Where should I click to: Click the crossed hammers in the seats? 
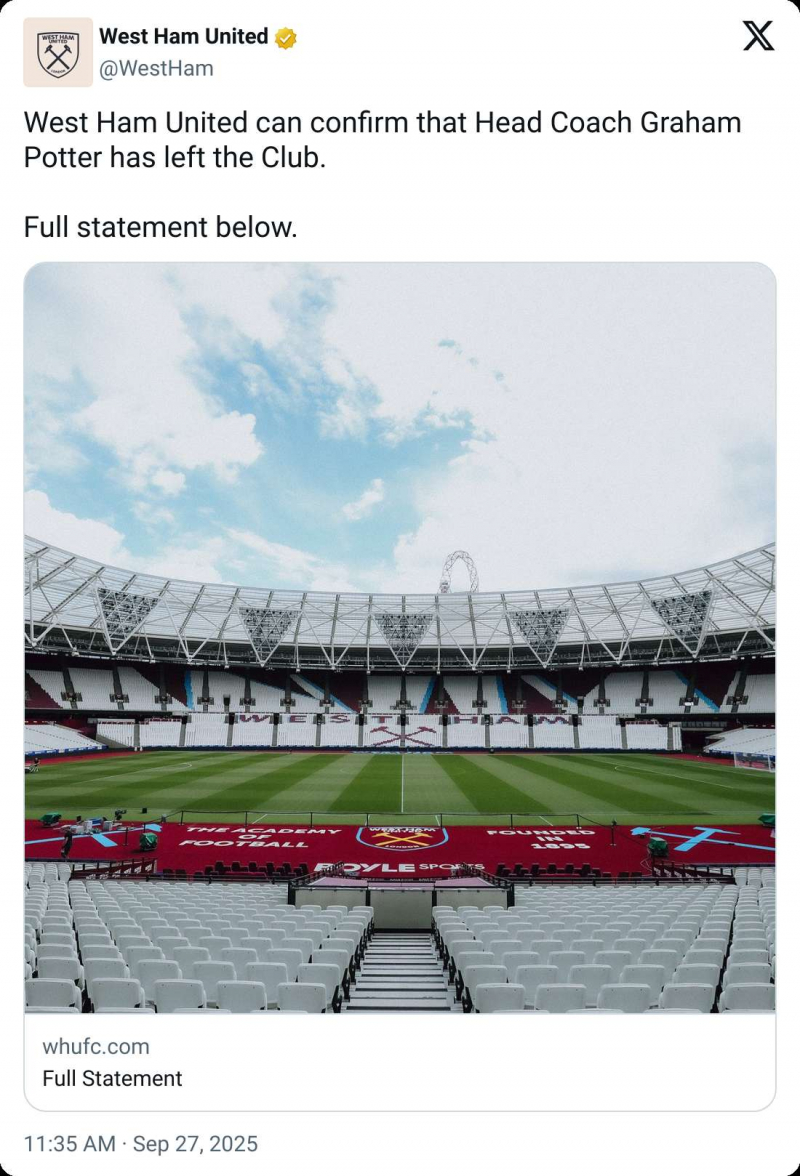point(401,737)
